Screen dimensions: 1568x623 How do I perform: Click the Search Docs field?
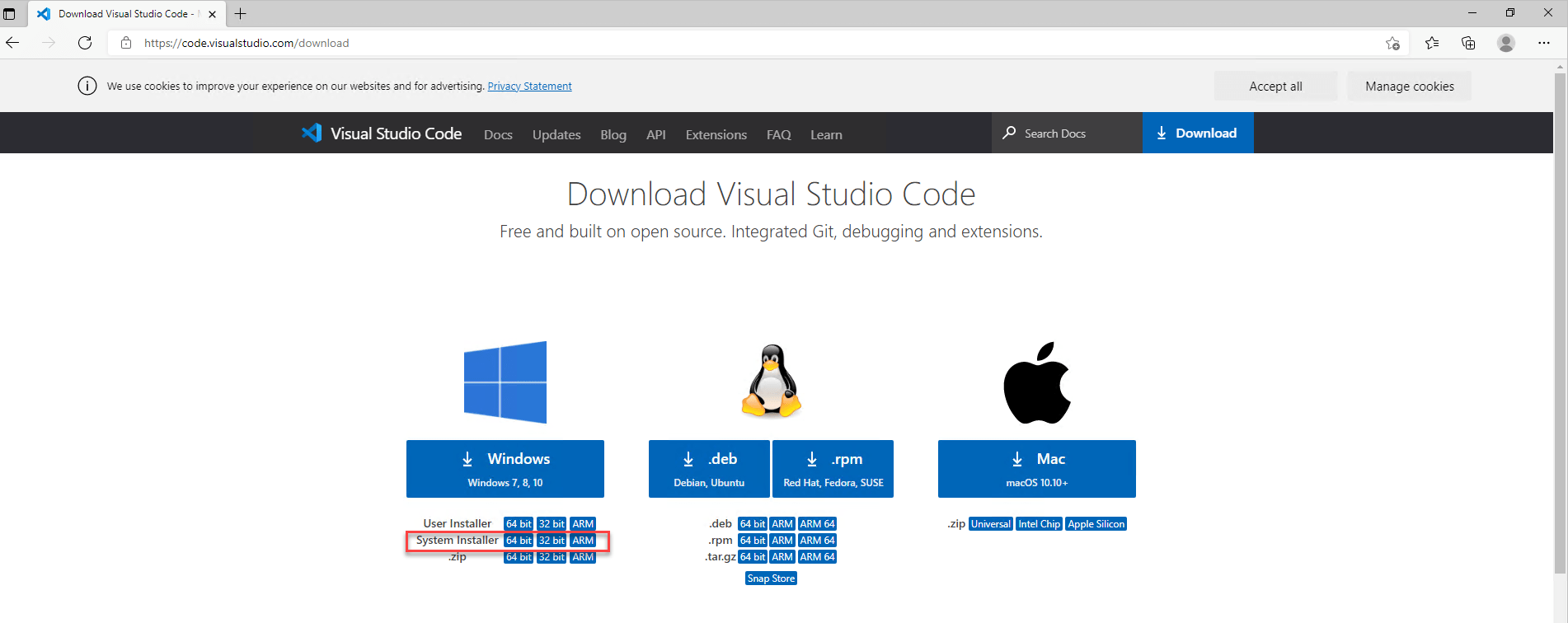coord(1067,133)
